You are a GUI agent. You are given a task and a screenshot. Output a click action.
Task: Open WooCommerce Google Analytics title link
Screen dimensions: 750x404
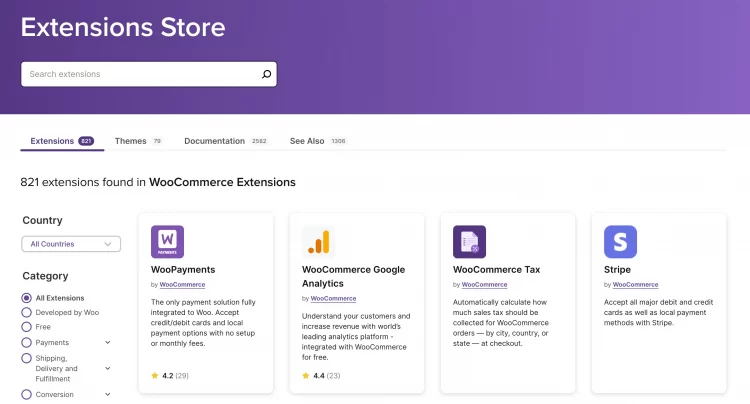click(353, 276)
